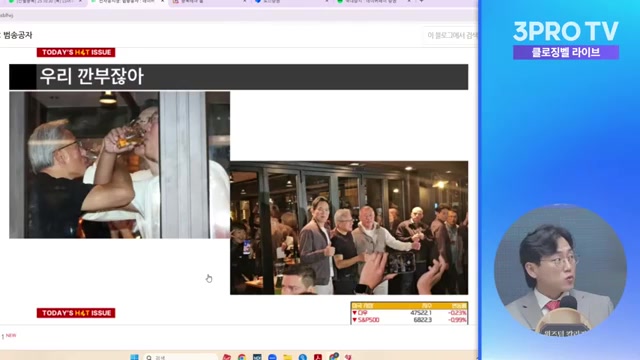Open the 범송공자 blog title link
This screenshot has width=640, height=360.
pos(18,35)
